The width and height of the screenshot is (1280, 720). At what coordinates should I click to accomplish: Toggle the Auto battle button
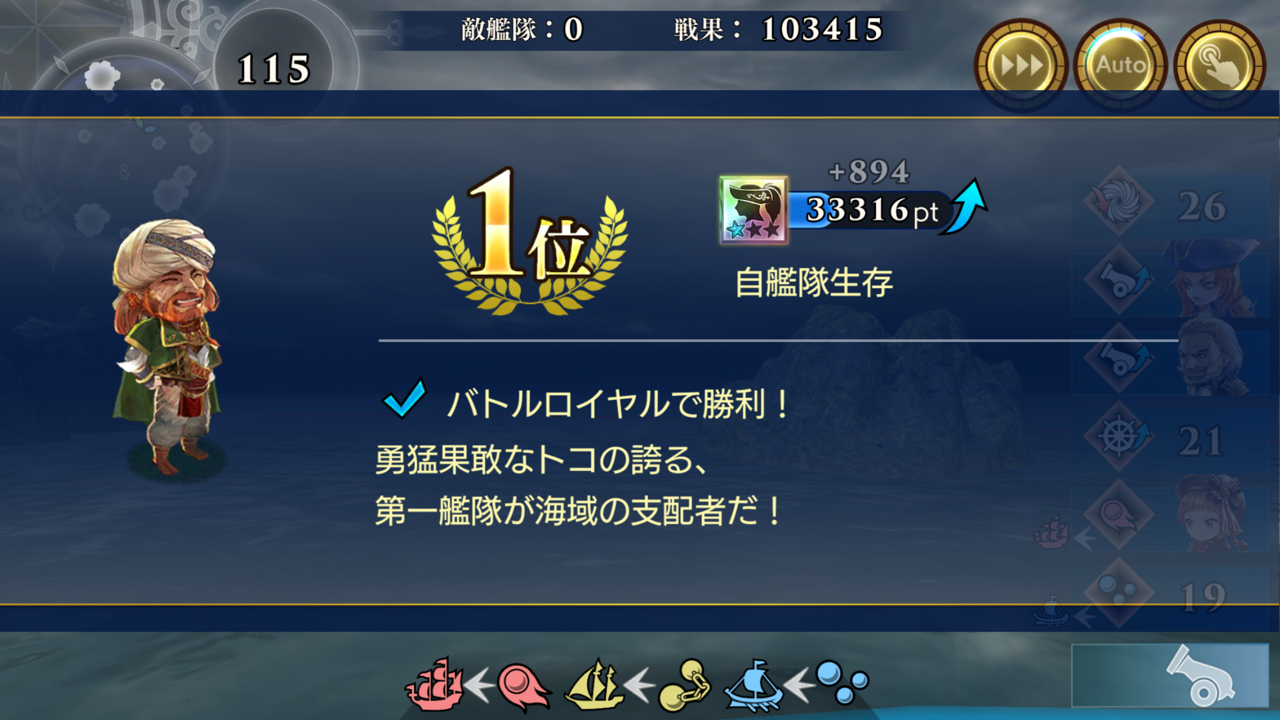click(x=1120, y=66)
